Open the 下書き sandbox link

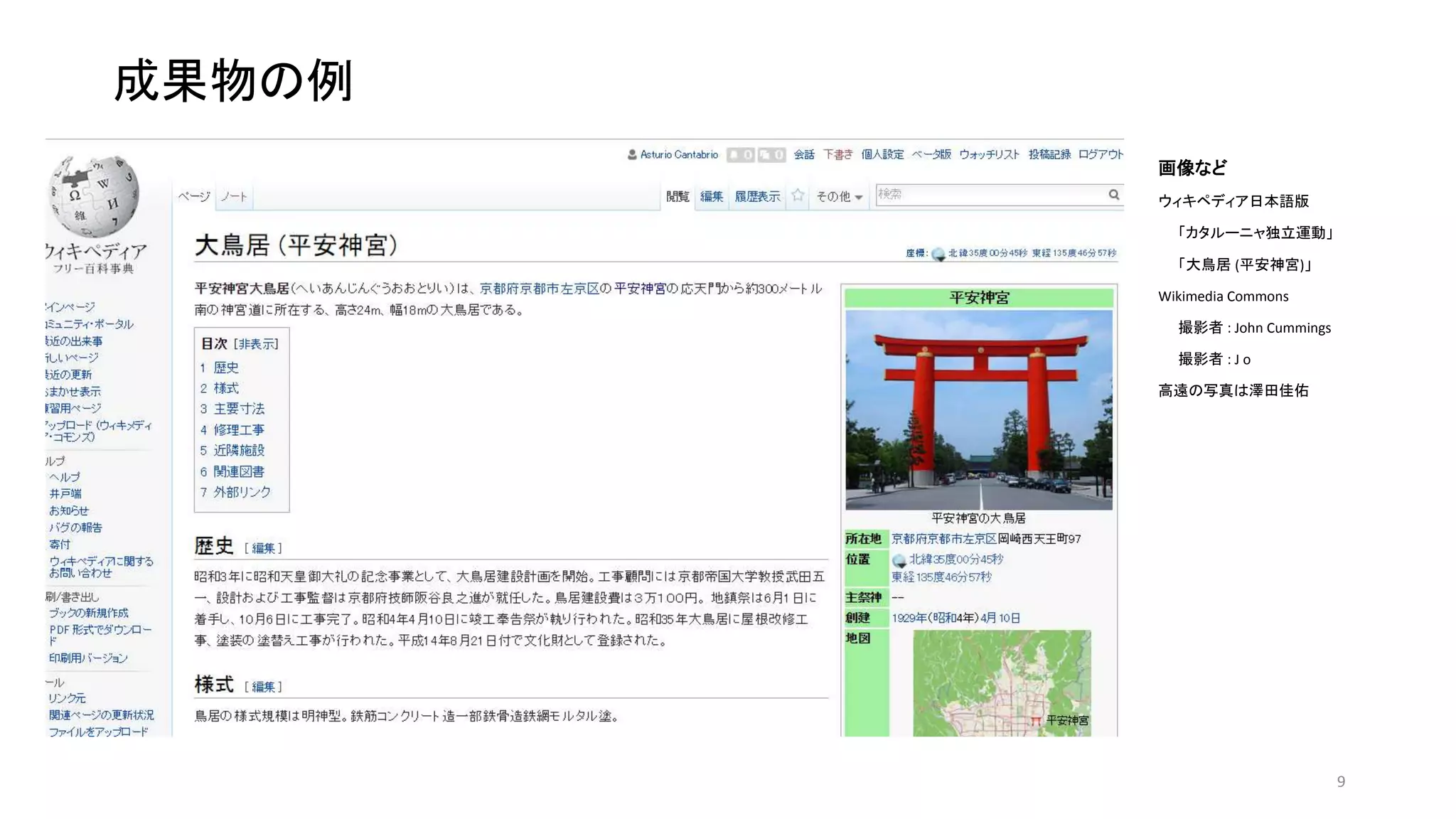pos(837,154)
